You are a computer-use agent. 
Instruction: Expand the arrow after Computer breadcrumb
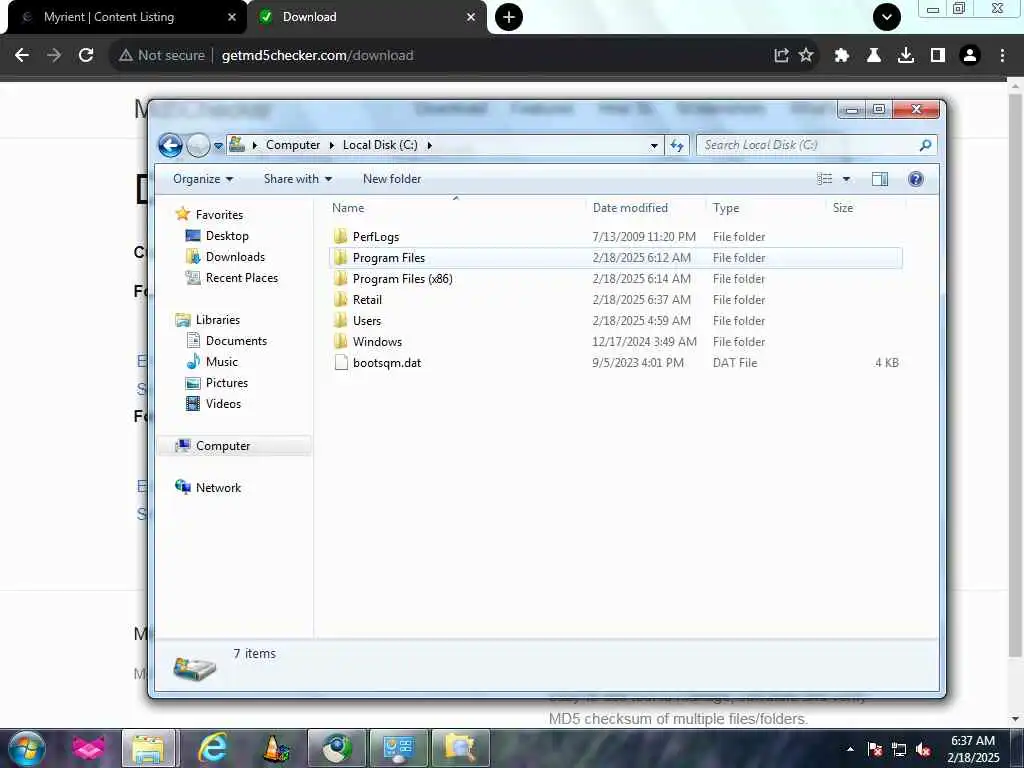(332, 145)
